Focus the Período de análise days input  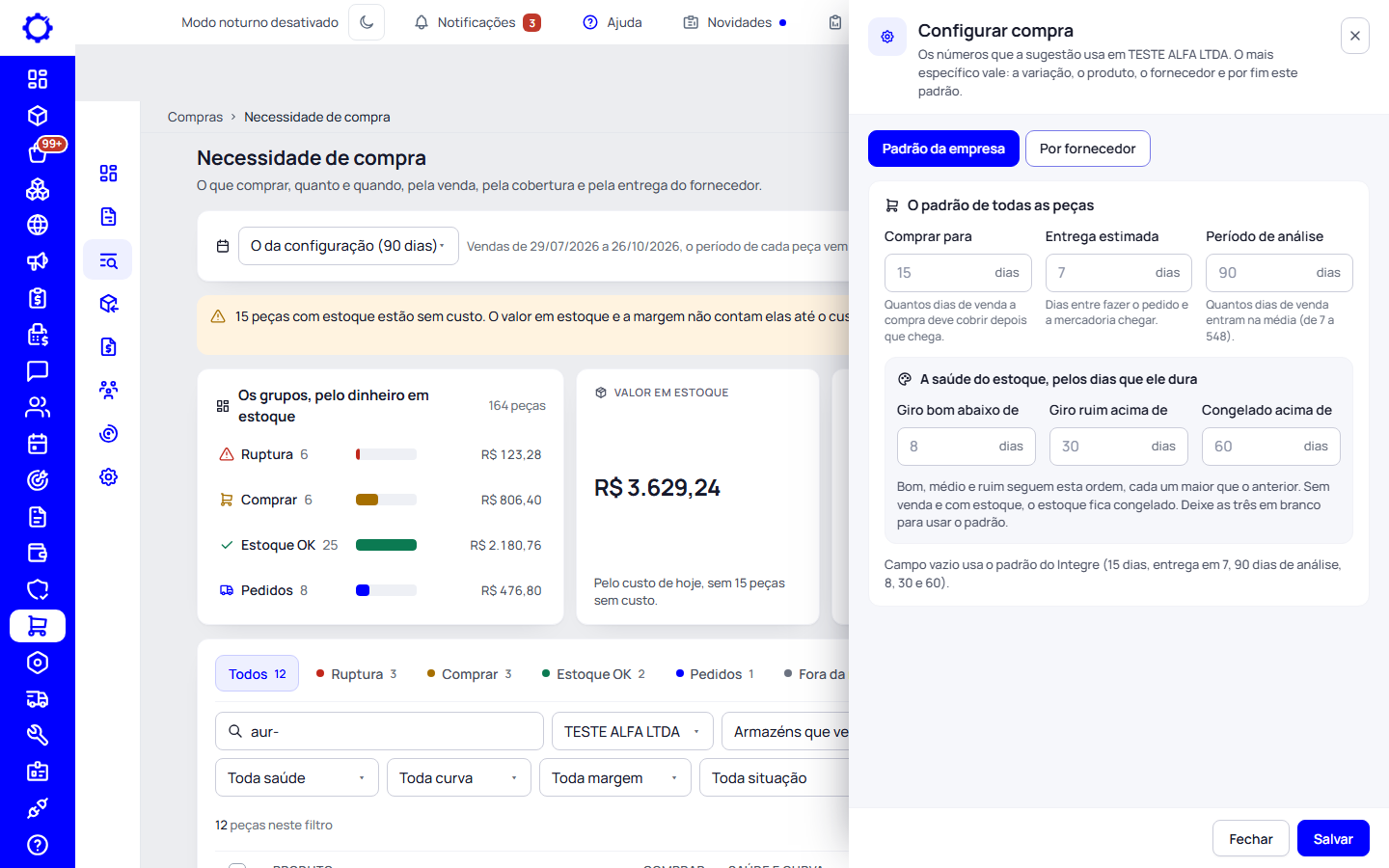tap(1279, 272)
